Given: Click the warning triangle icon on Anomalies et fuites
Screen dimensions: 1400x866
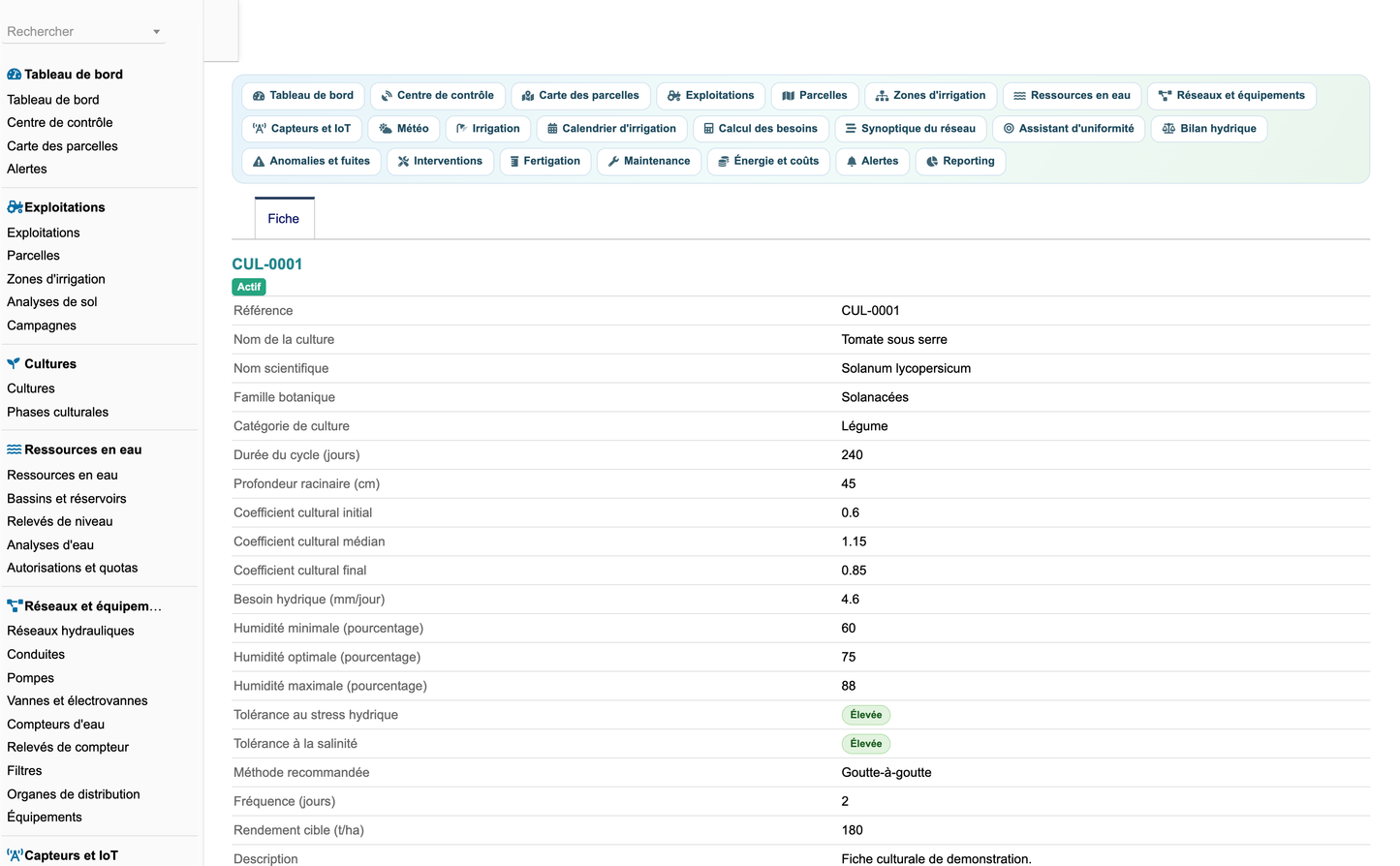Looking at the screenshot, I should point(259,162).
